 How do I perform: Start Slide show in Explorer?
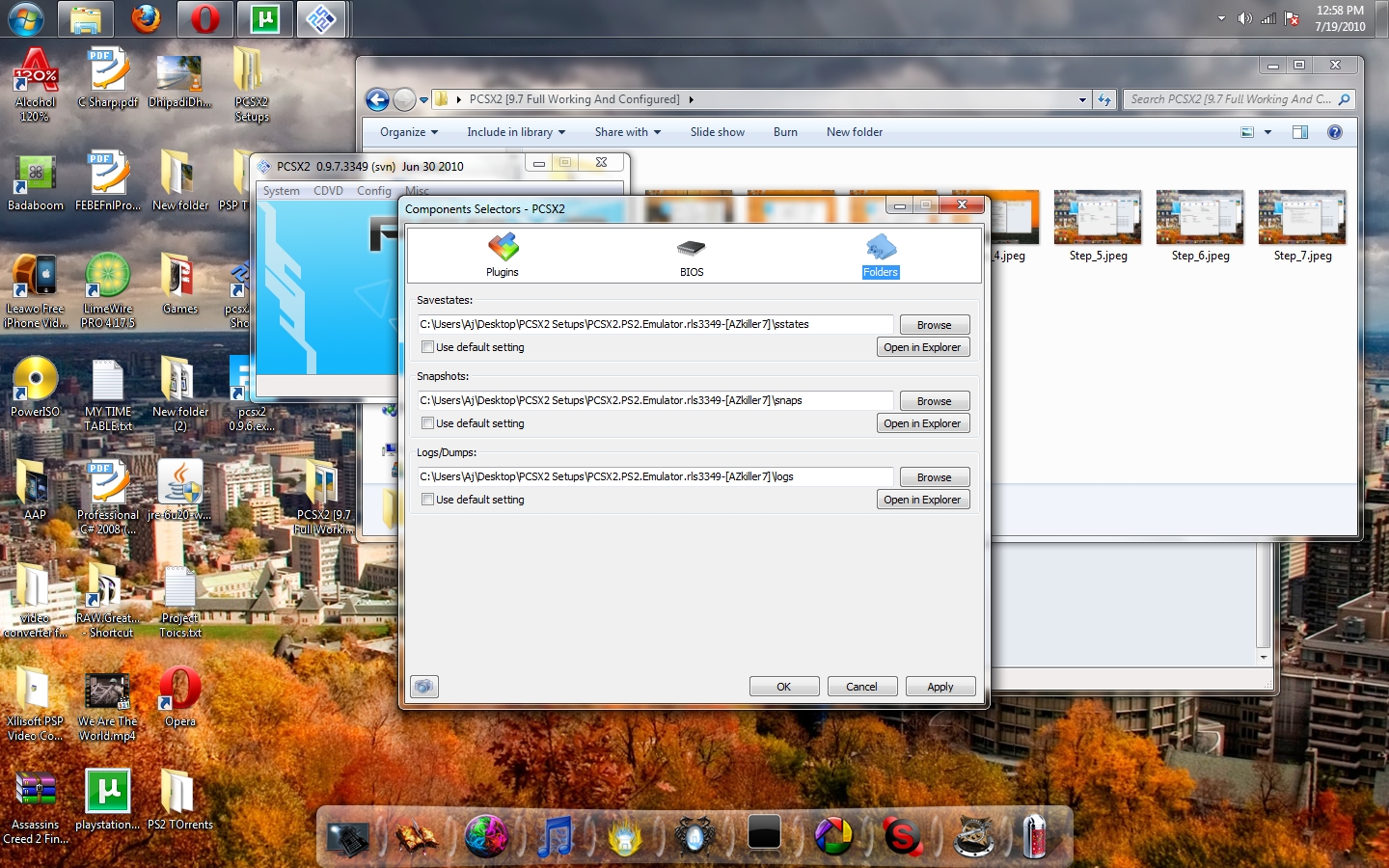pos(718,132)
